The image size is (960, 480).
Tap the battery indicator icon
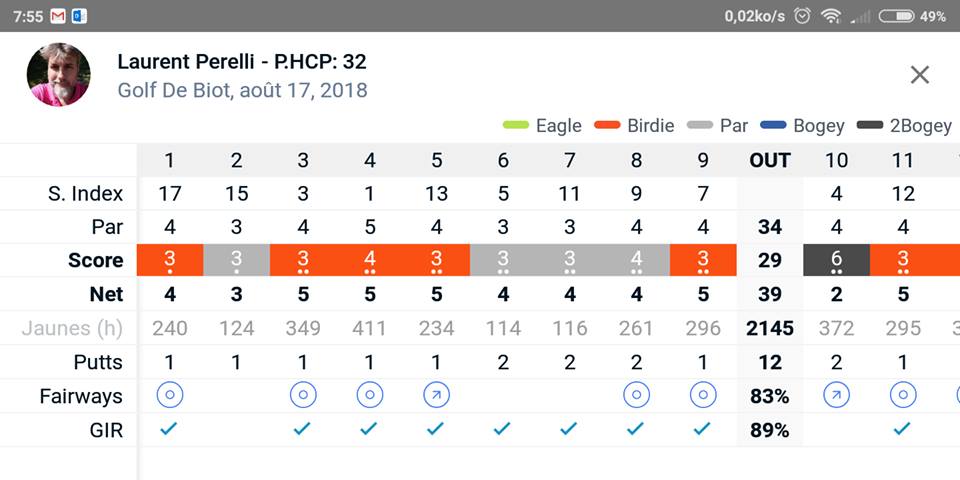click(x=896, y=16)
